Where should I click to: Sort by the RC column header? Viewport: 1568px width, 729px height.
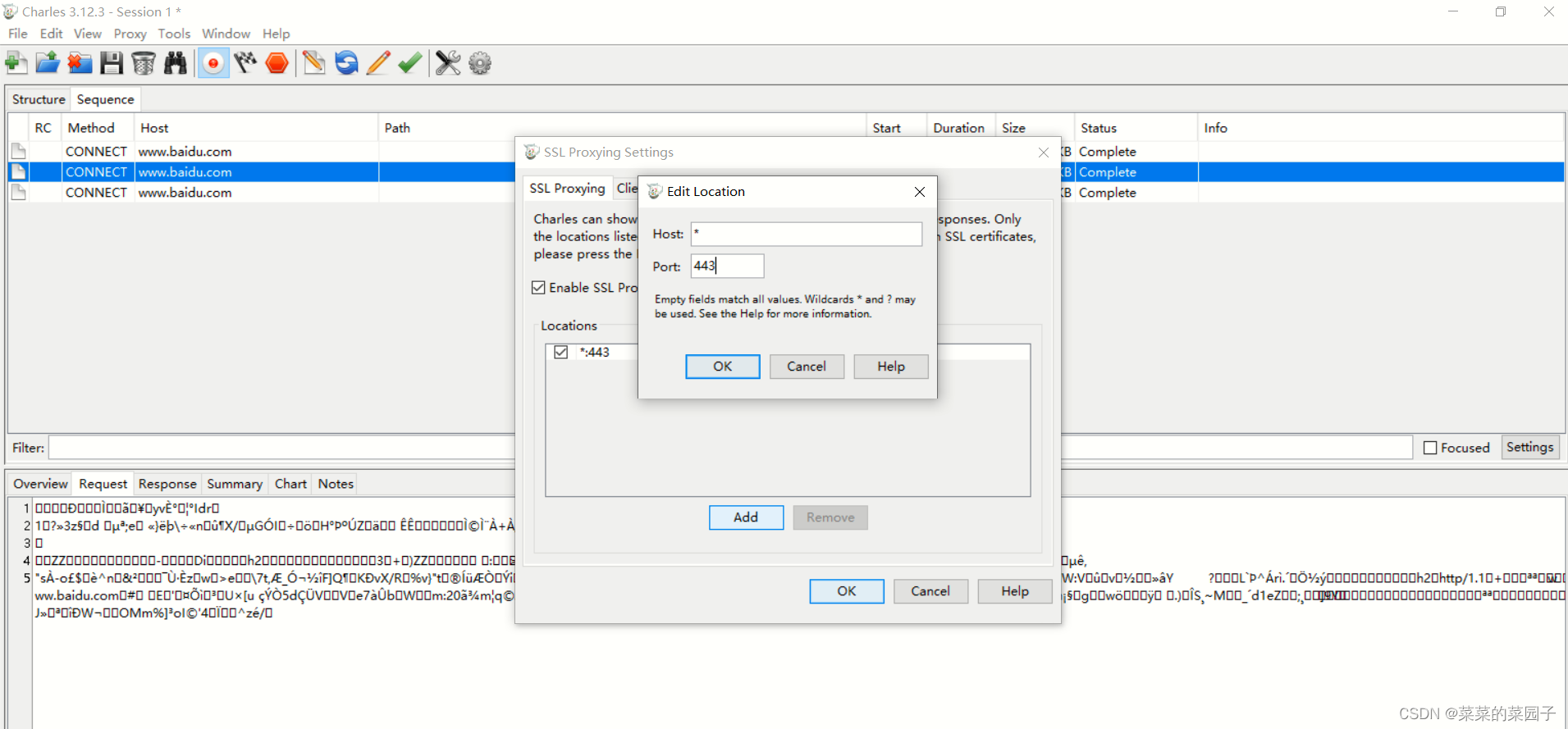point(43,128)
